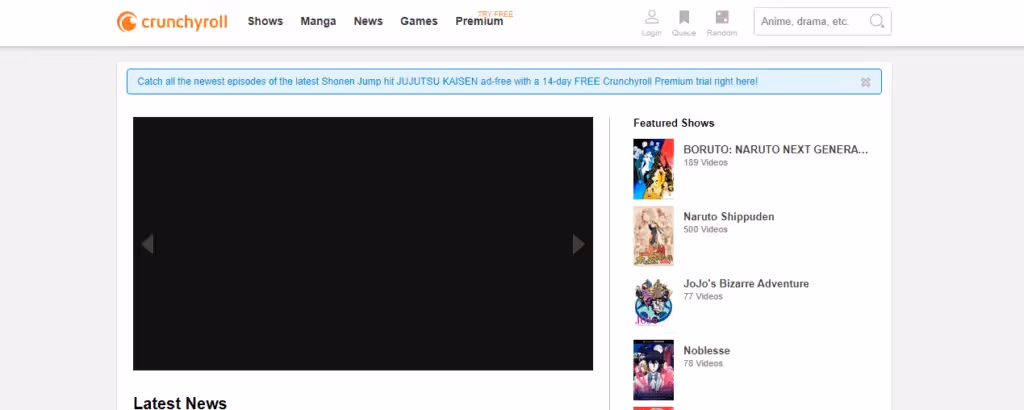The image size is (1024, 410).
Task: Open JoJo's Bizarre Adventure title link
Action: tap(746, 283)
